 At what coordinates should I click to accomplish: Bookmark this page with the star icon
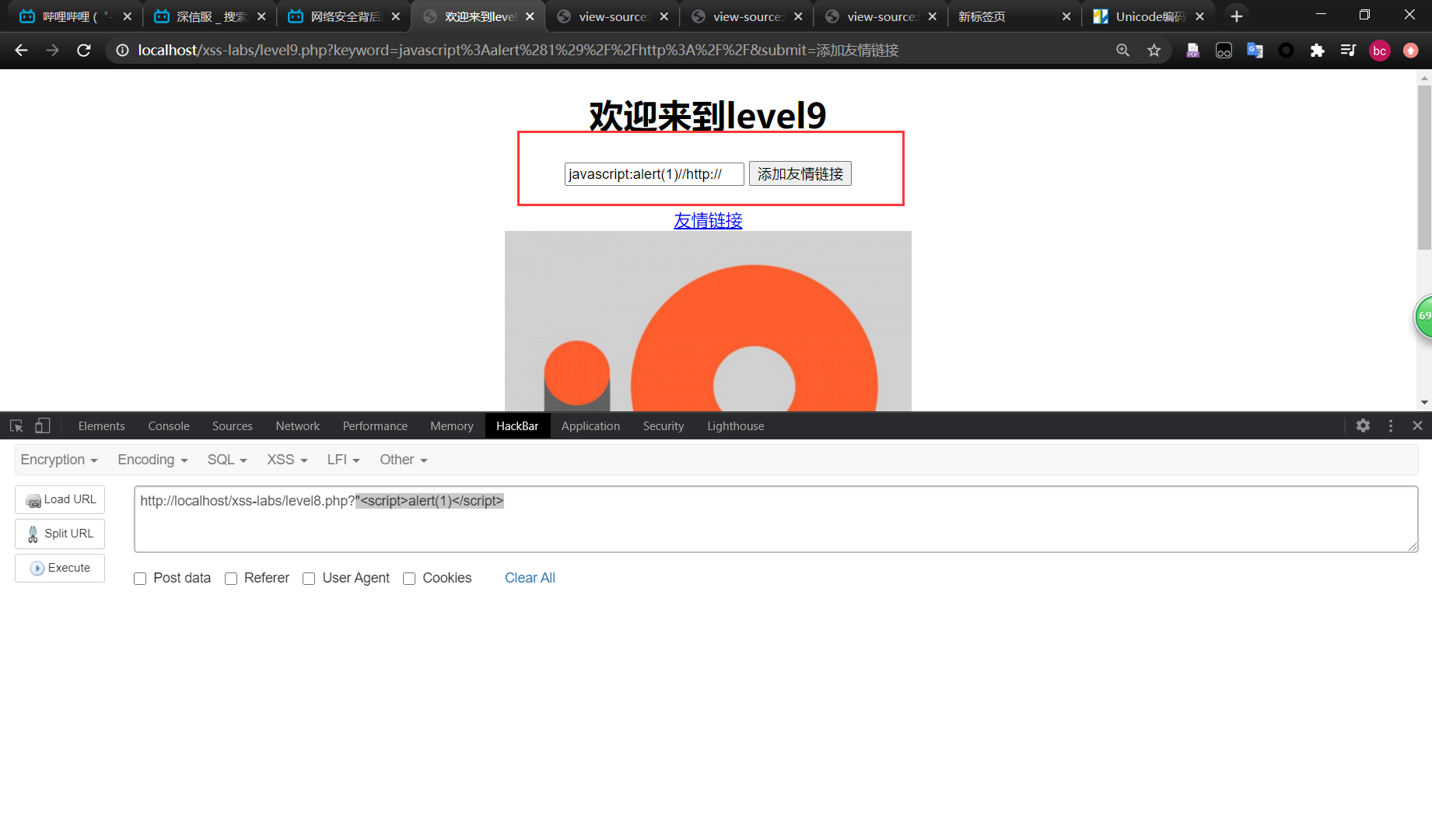click(1154, 51)
